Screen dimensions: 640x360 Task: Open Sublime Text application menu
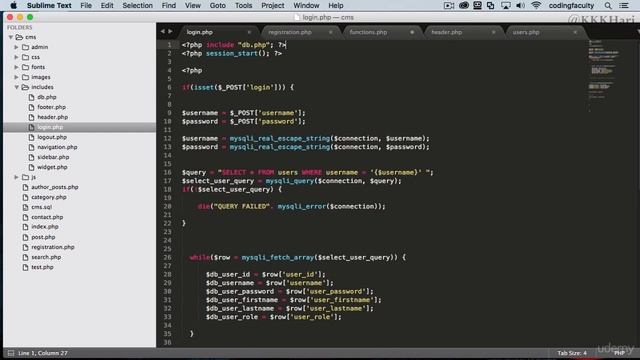tap(49, 5)
